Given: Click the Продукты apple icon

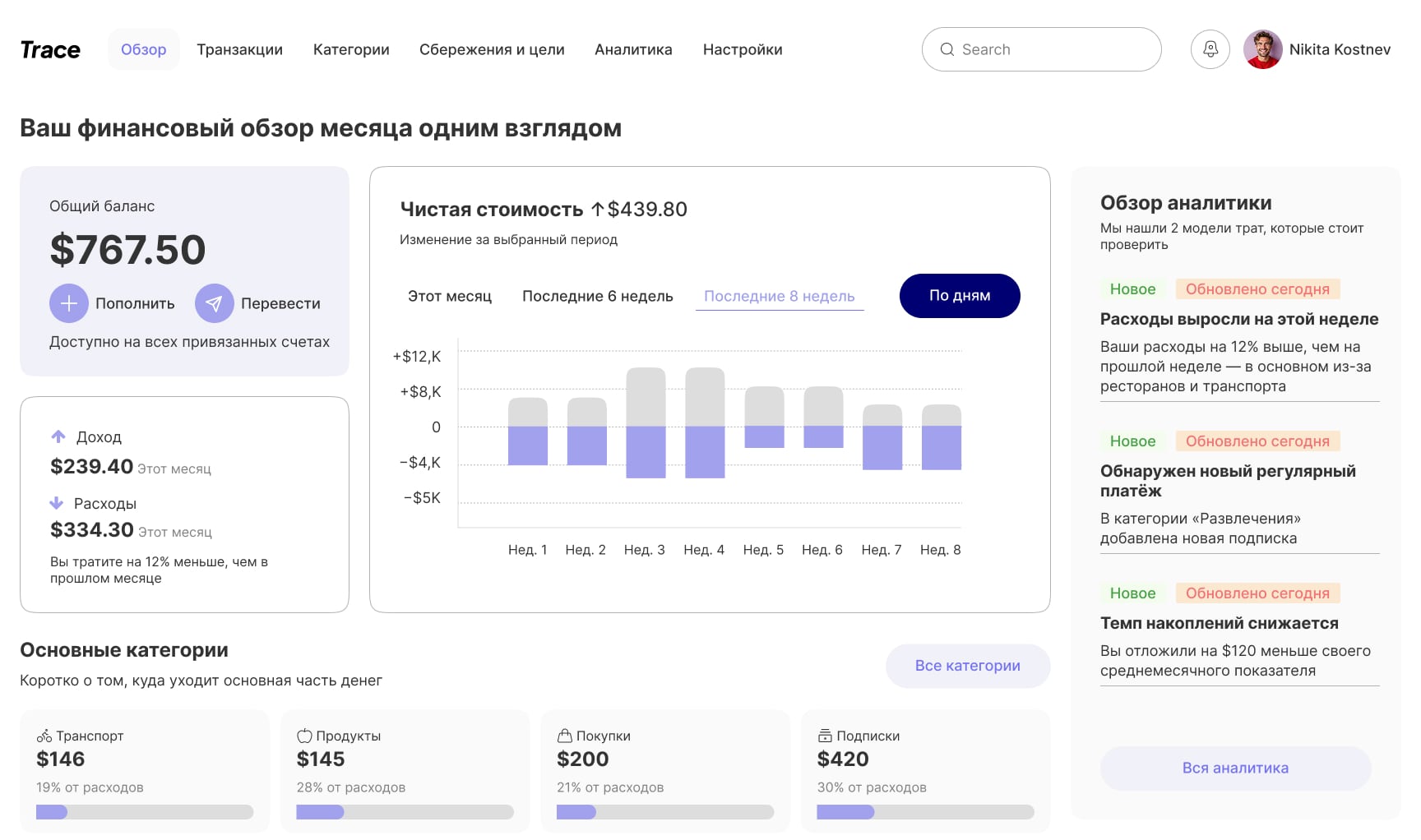Looking at the screenshot, I should 304,736.
